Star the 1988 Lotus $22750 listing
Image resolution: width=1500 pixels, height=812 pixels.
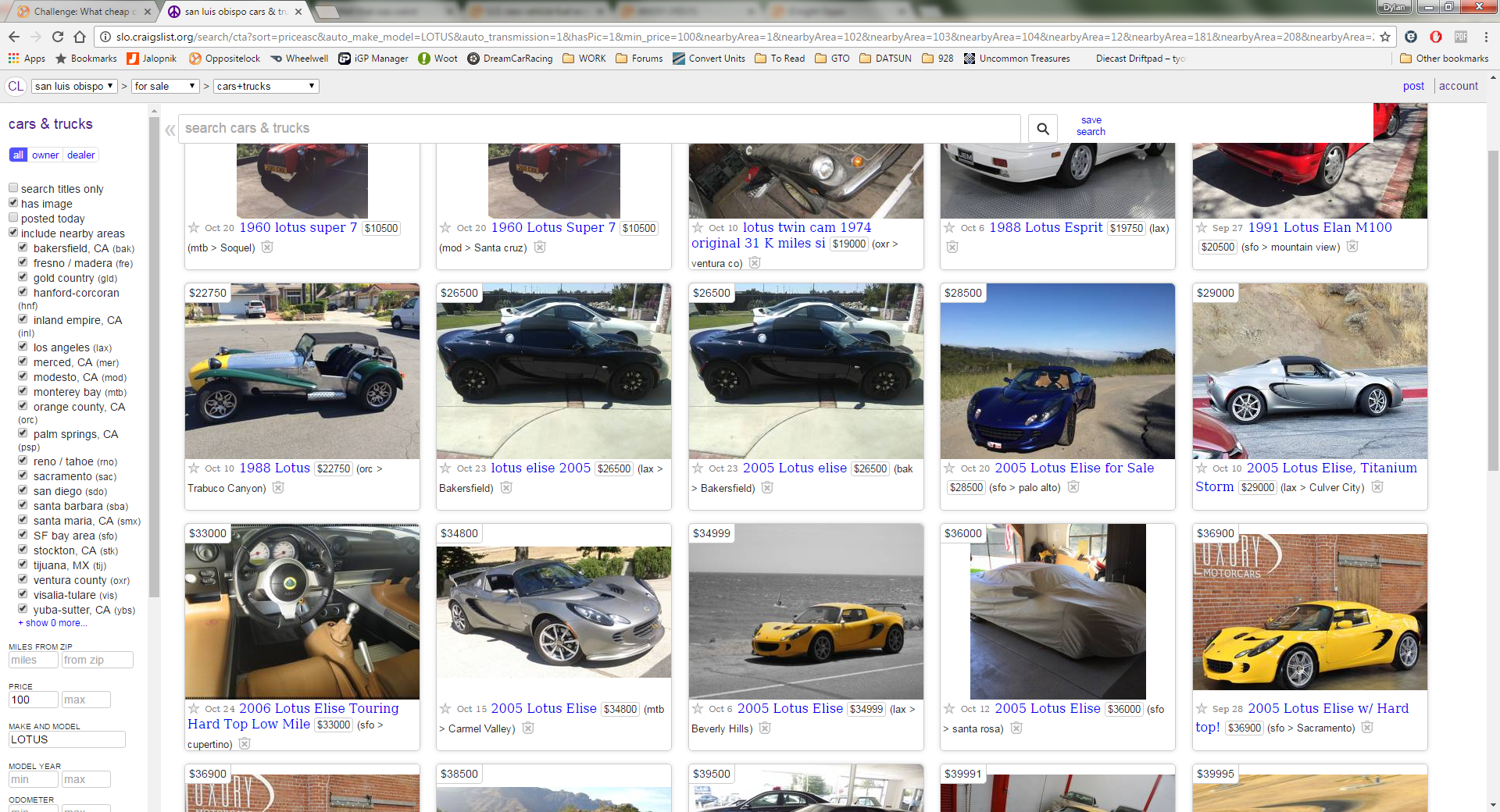point(194,468)
